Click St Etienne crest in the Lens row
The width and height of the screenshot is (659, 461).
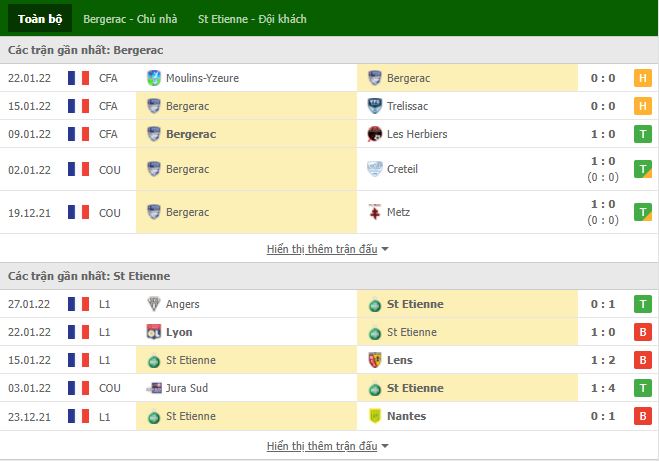pos(154,361)
